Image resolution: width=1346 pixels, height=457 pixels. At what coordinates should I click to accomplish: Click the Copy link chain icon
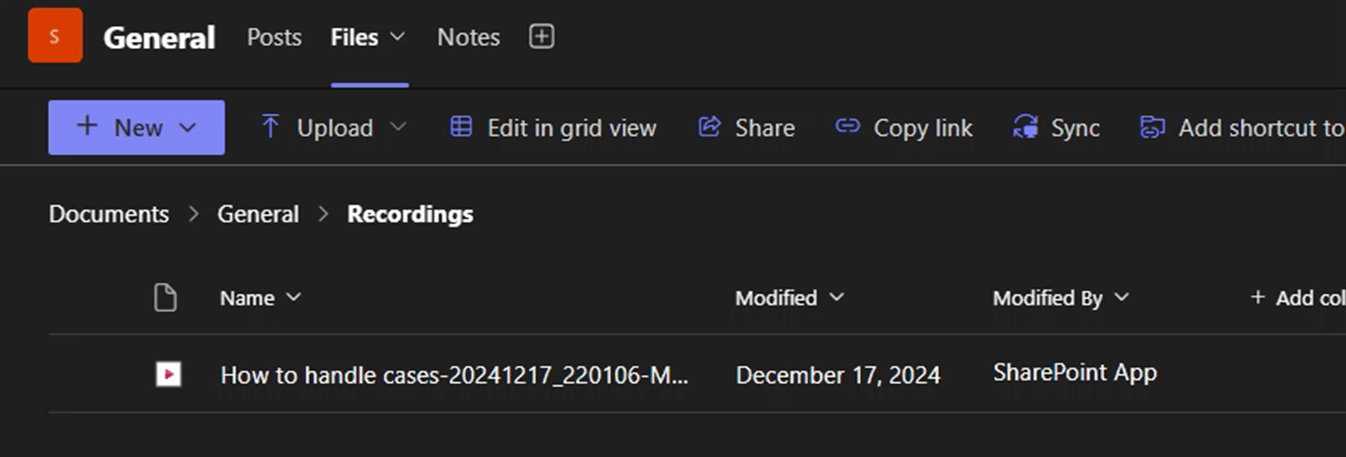847,127
